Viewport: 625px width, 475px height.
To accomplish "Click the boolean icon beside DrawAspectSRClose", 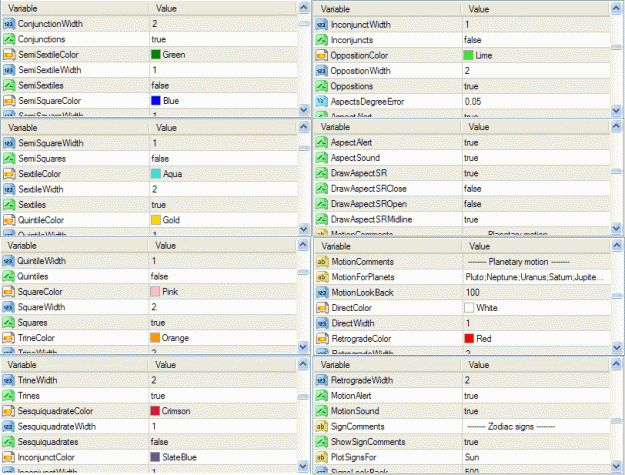I will click(x=321, y=188).
